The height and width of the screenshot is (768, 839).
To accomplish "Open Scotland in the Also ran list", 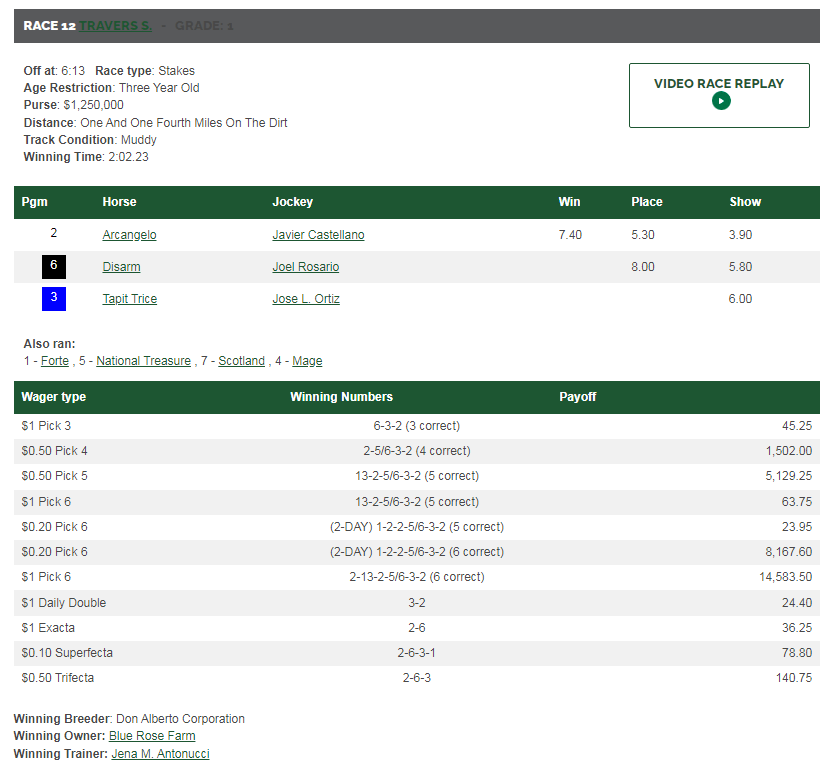I will pos(241,361).
